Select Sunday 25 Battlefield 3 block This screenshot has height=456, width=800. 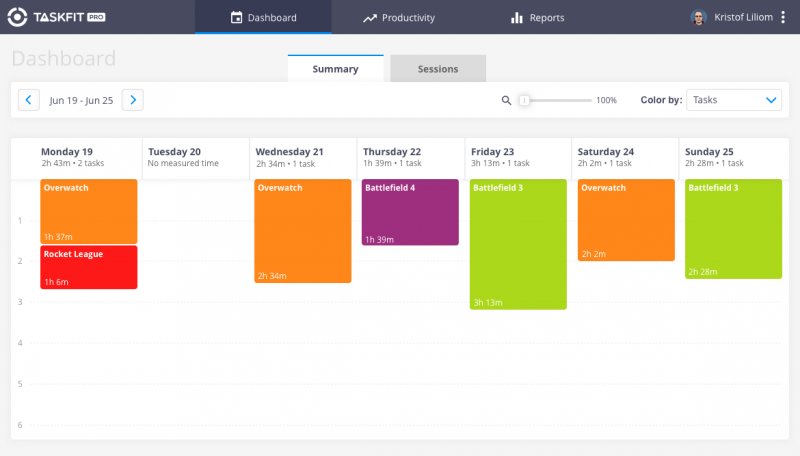point(734,229)
